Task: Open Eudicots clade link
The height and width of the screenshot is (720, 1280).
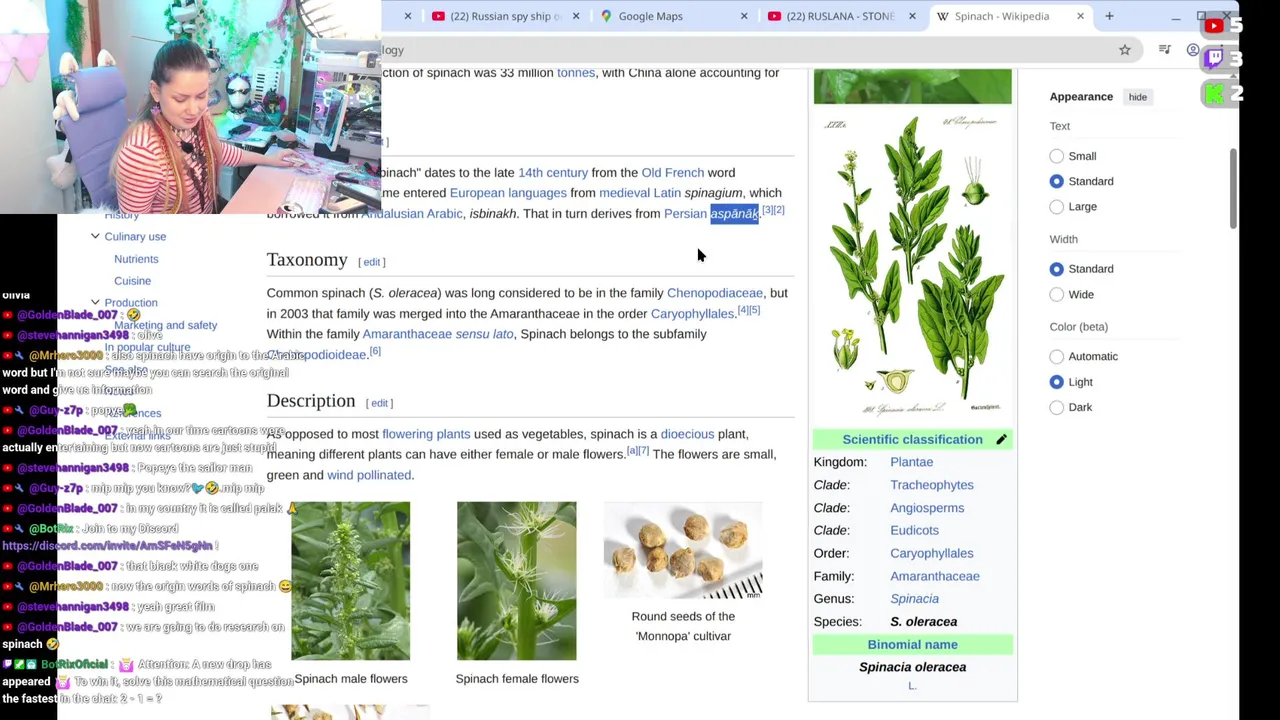Action: (914, 531)
